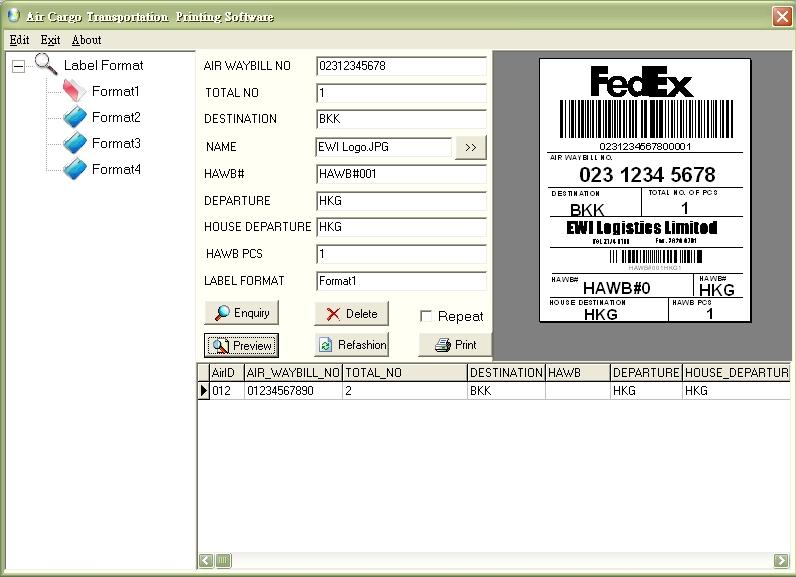Click the DEPARTURE column header in the grid
Viewport: 796px width, 577px height.
pyautogui.click(x=646, y=372)
